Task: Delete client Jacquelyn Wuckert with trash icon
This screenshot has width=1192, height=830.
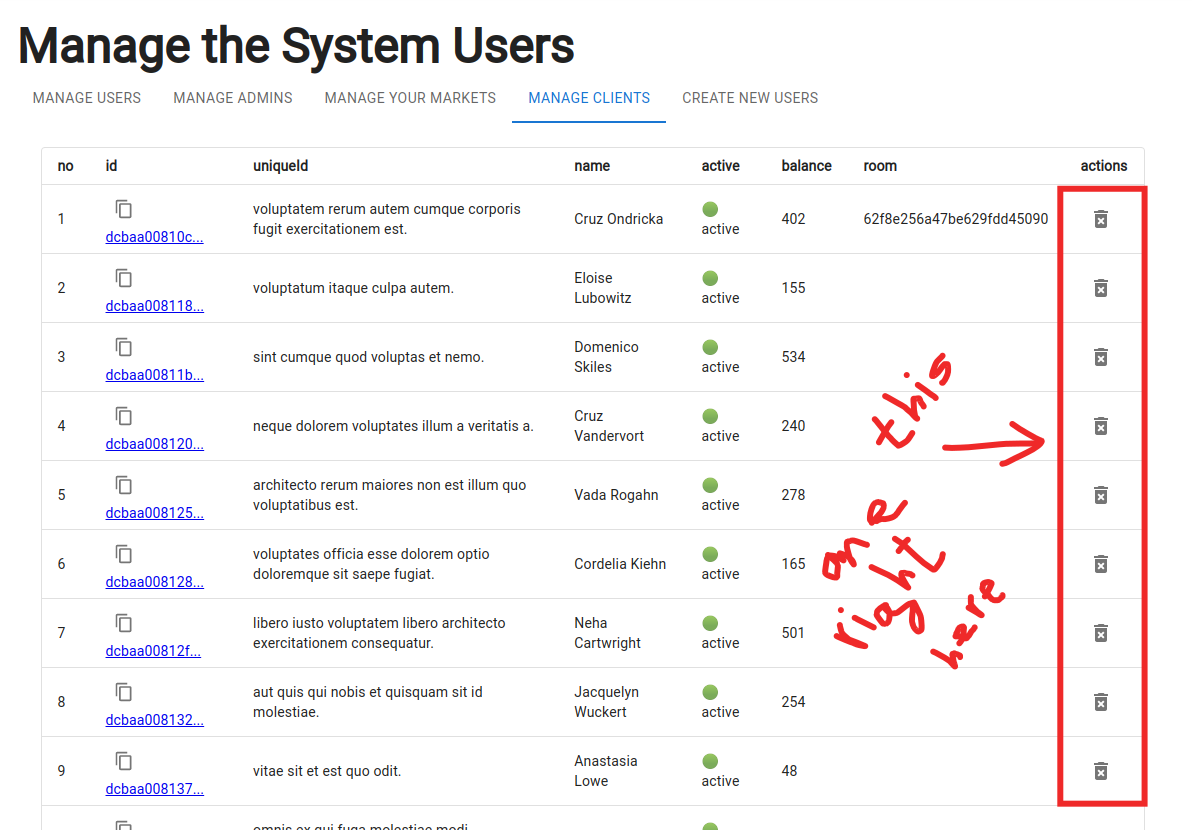Action: click(x=1100, y=702)
